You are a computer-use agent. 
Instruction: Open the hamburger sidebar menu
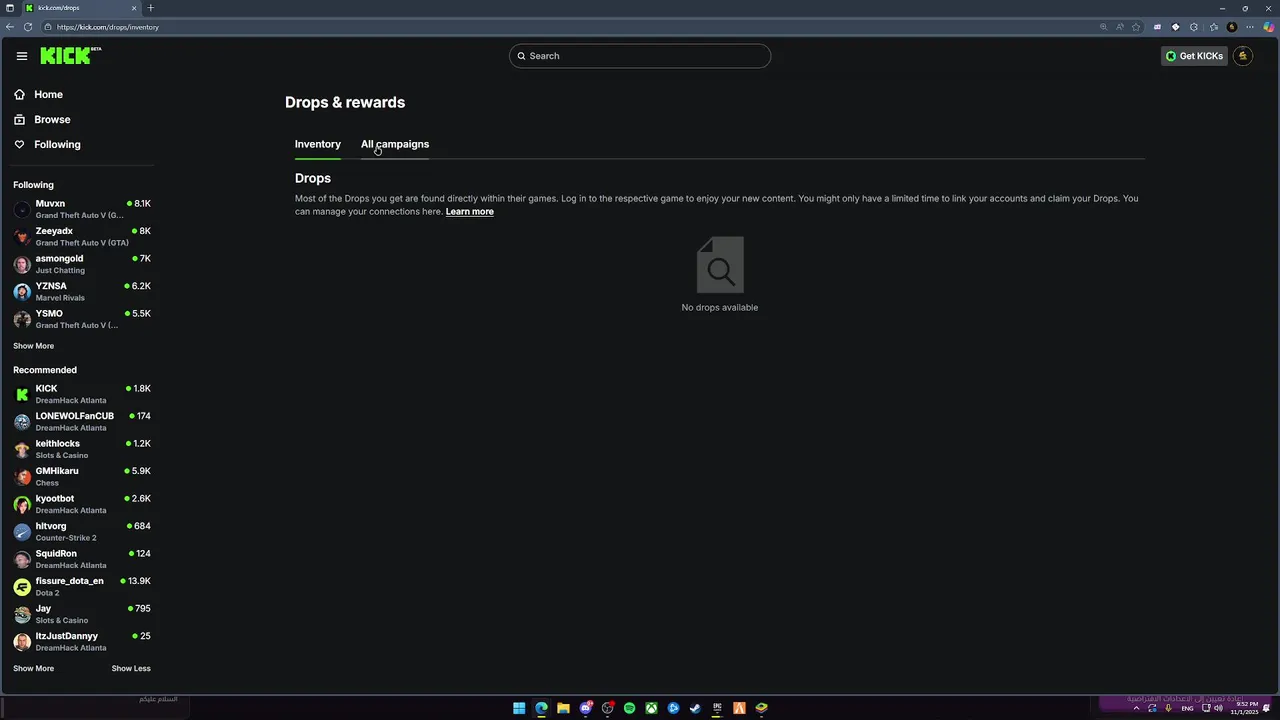[x=22, y=56]
